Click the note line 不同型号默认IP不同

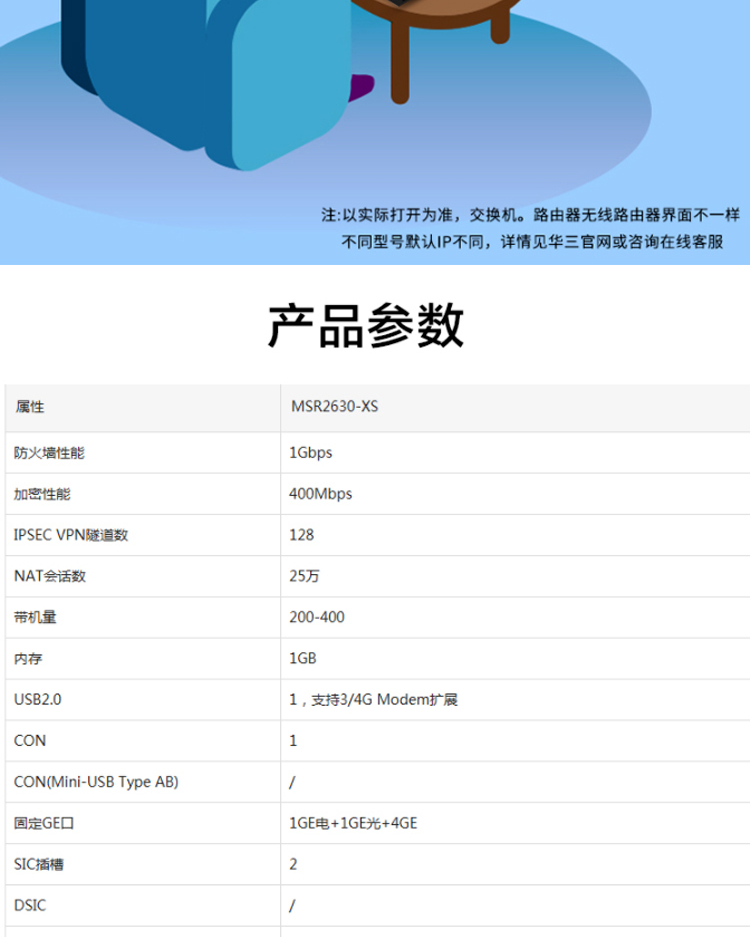pos(532,242)
